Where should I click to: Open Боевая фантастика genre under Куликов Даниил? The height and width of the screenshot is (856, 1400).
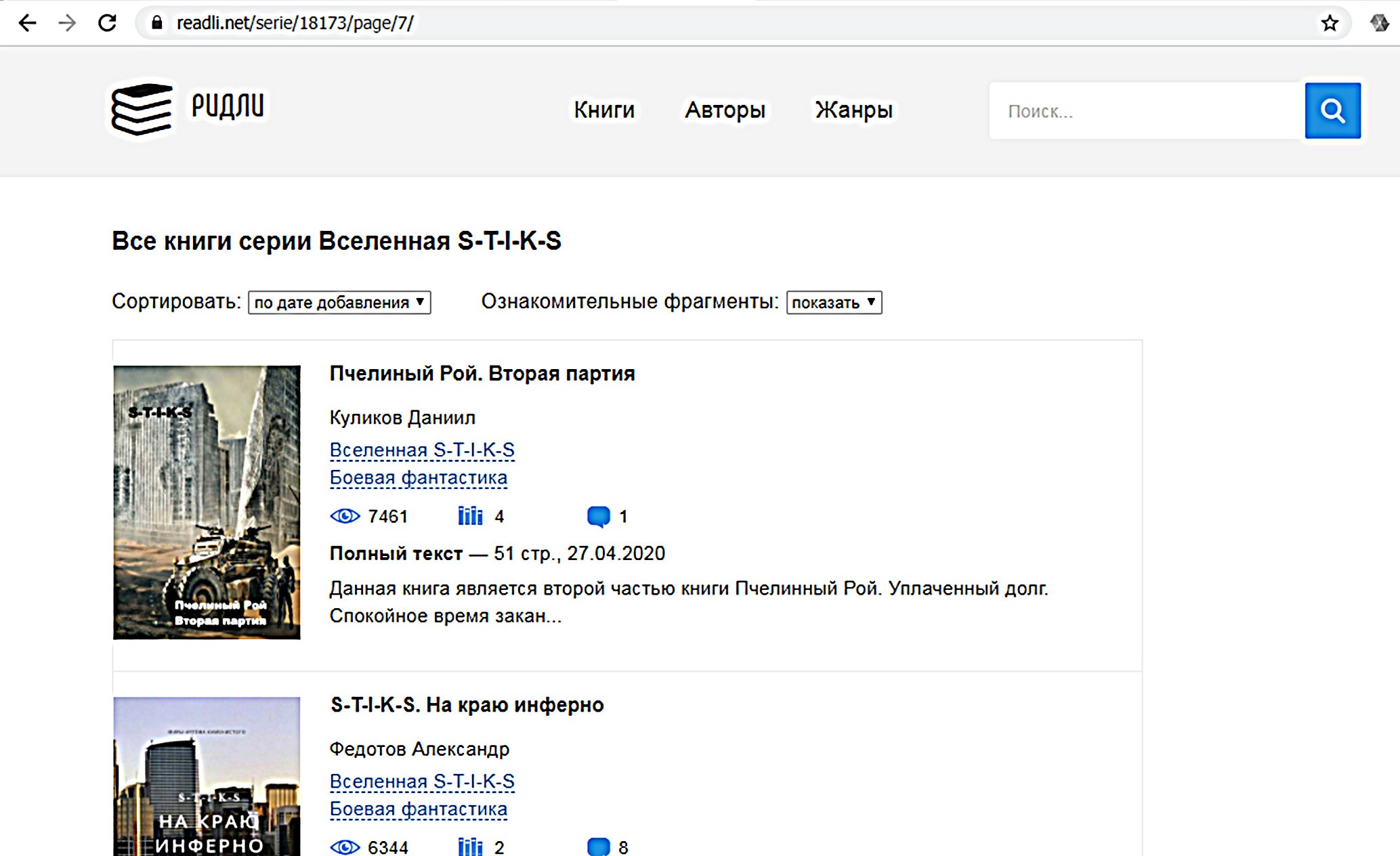point(418,477)
